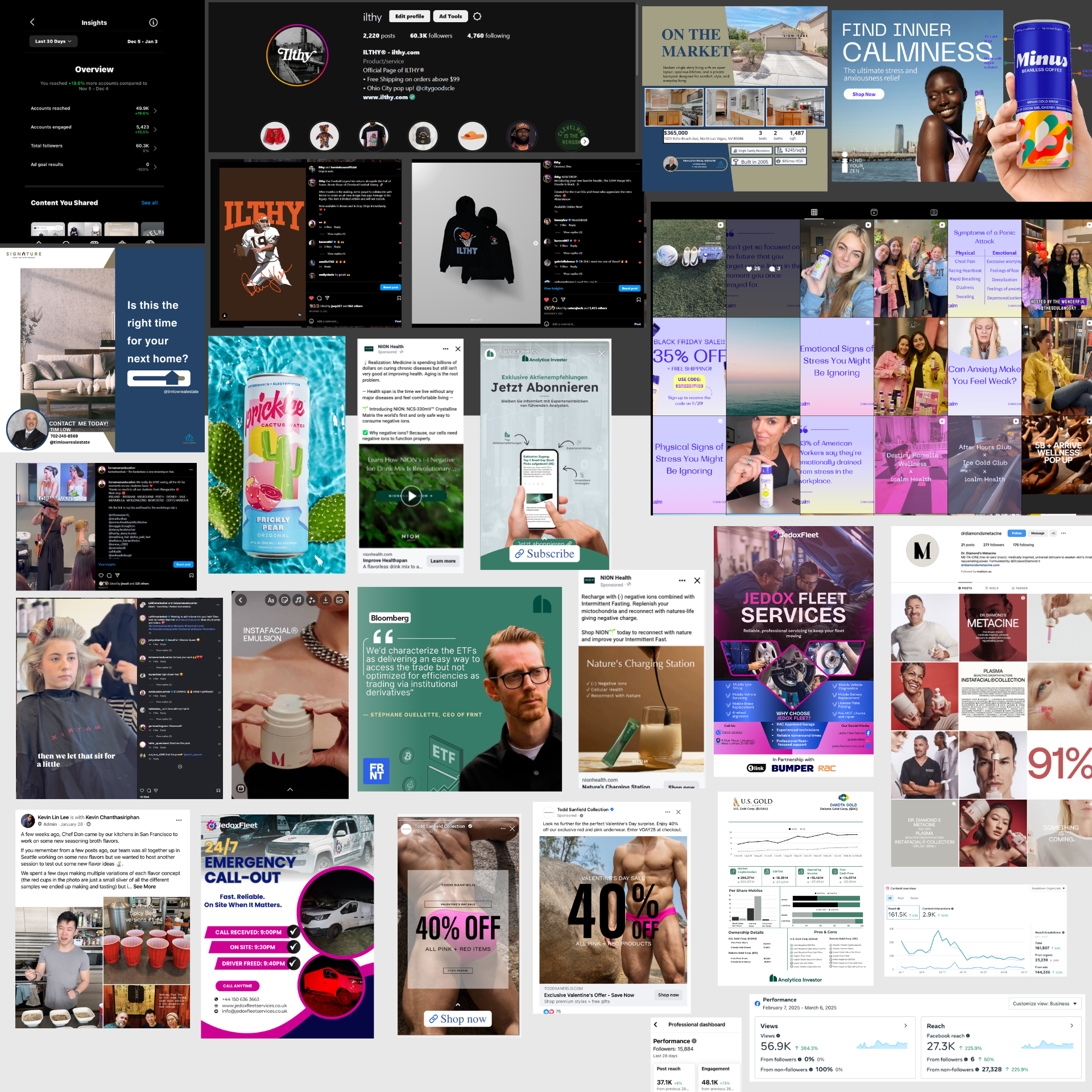This screenshot has height=1092, width=1092.
Task: Click Learn more on NION Healthspan ad
Action: click(442, 561)
